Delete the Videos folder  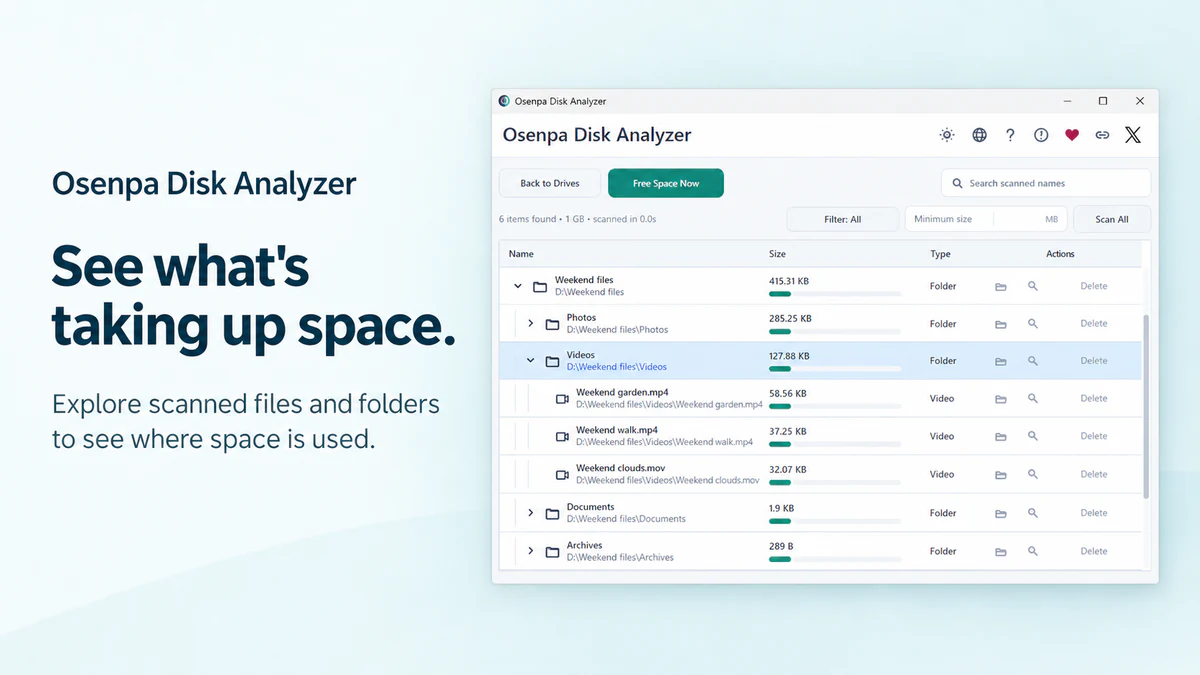[1094, 361]
